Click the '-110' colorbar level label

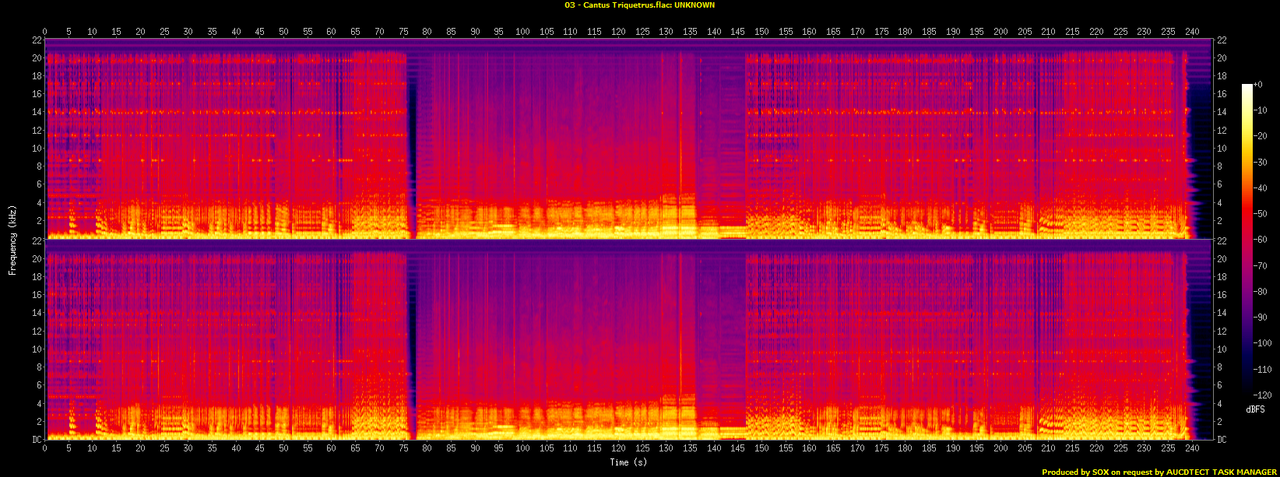[x=1264, y=369]
